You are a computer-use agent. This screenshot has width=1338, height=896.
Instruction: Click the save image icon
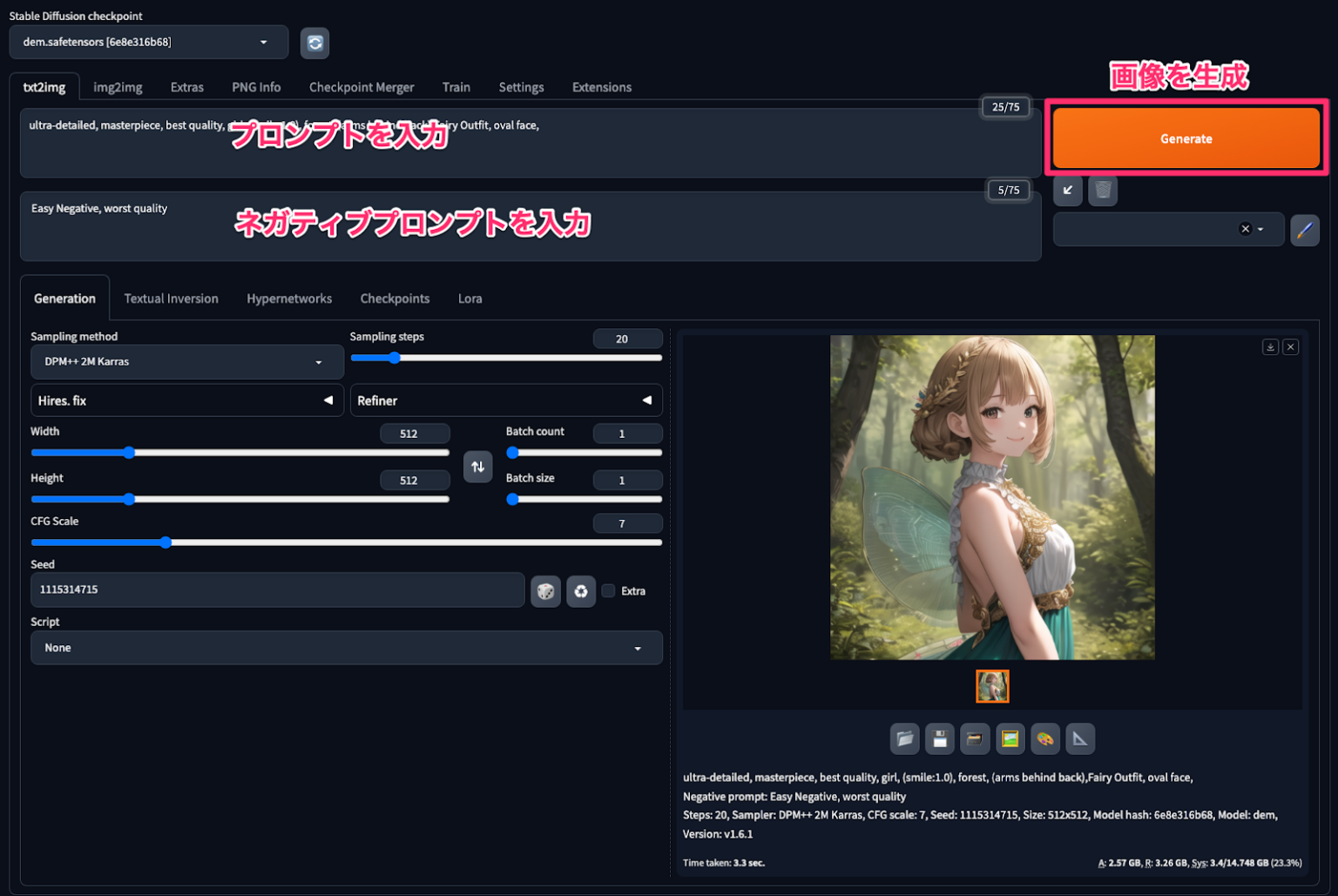(x=940, y=738)
